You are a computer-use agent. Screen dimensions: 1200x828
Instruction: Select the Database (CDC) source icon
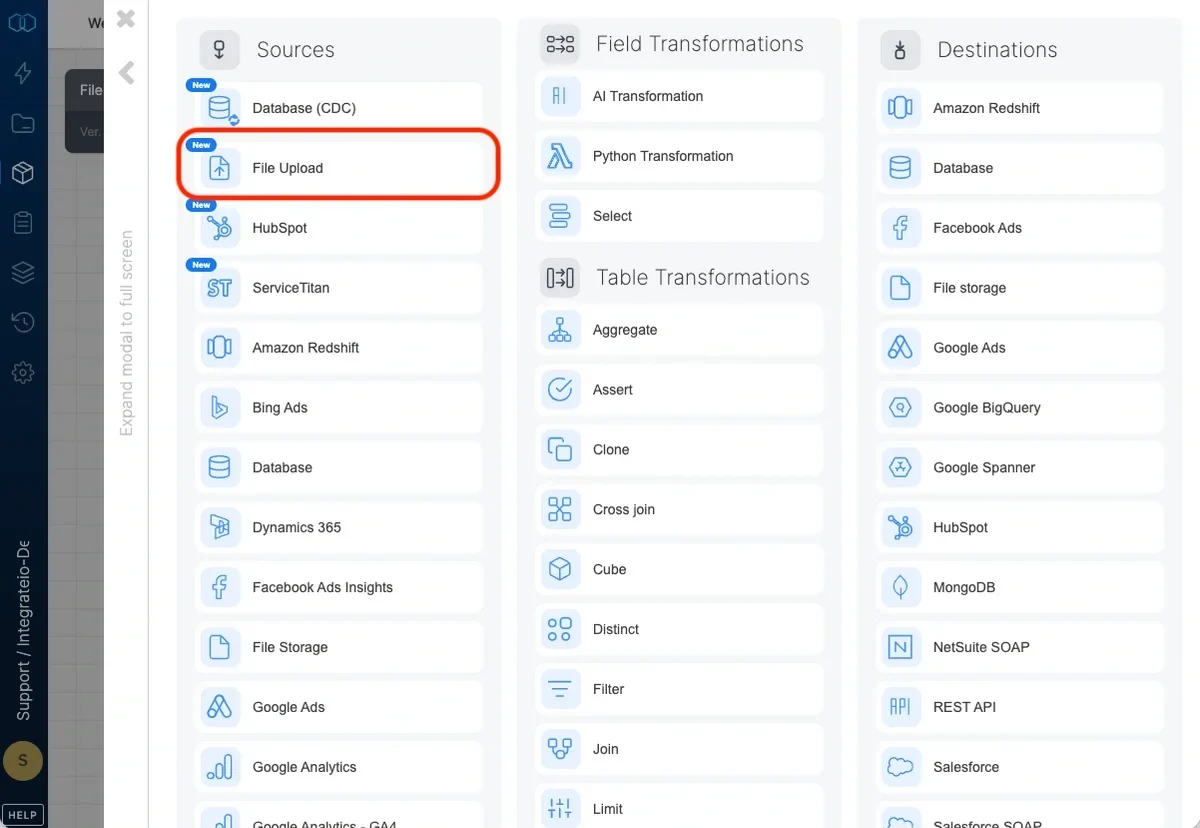click(219, 108)
